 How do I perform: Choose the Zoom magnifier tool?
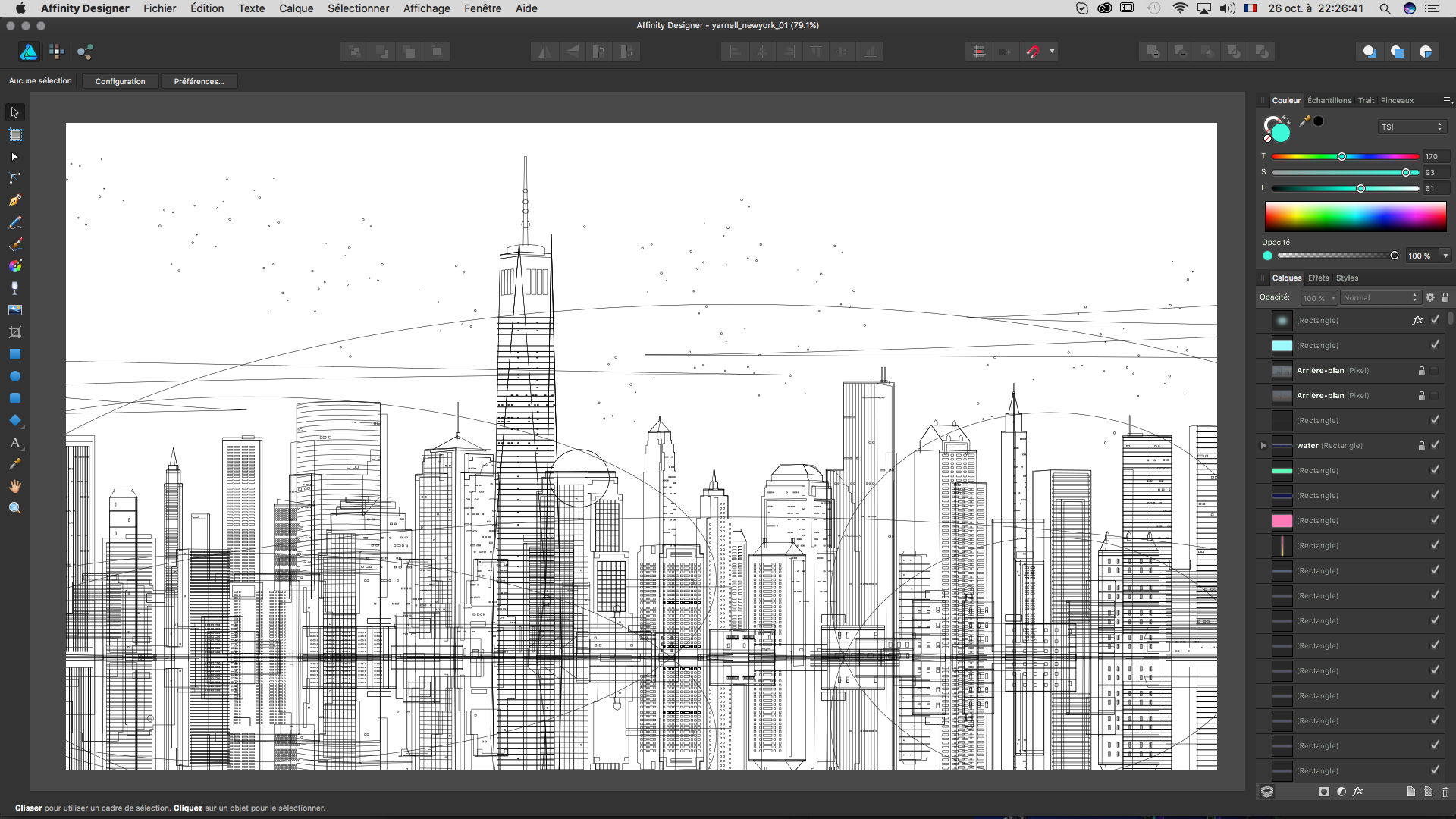coord(14,508)
